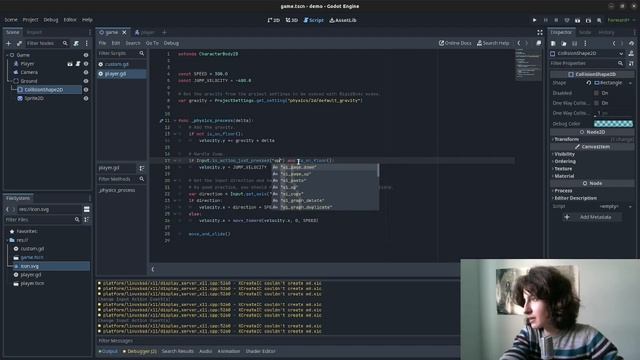Viewport: 640px width, 360px height.
Task: Click the Filter Files field in FileSystem
Action: [42, 220]
